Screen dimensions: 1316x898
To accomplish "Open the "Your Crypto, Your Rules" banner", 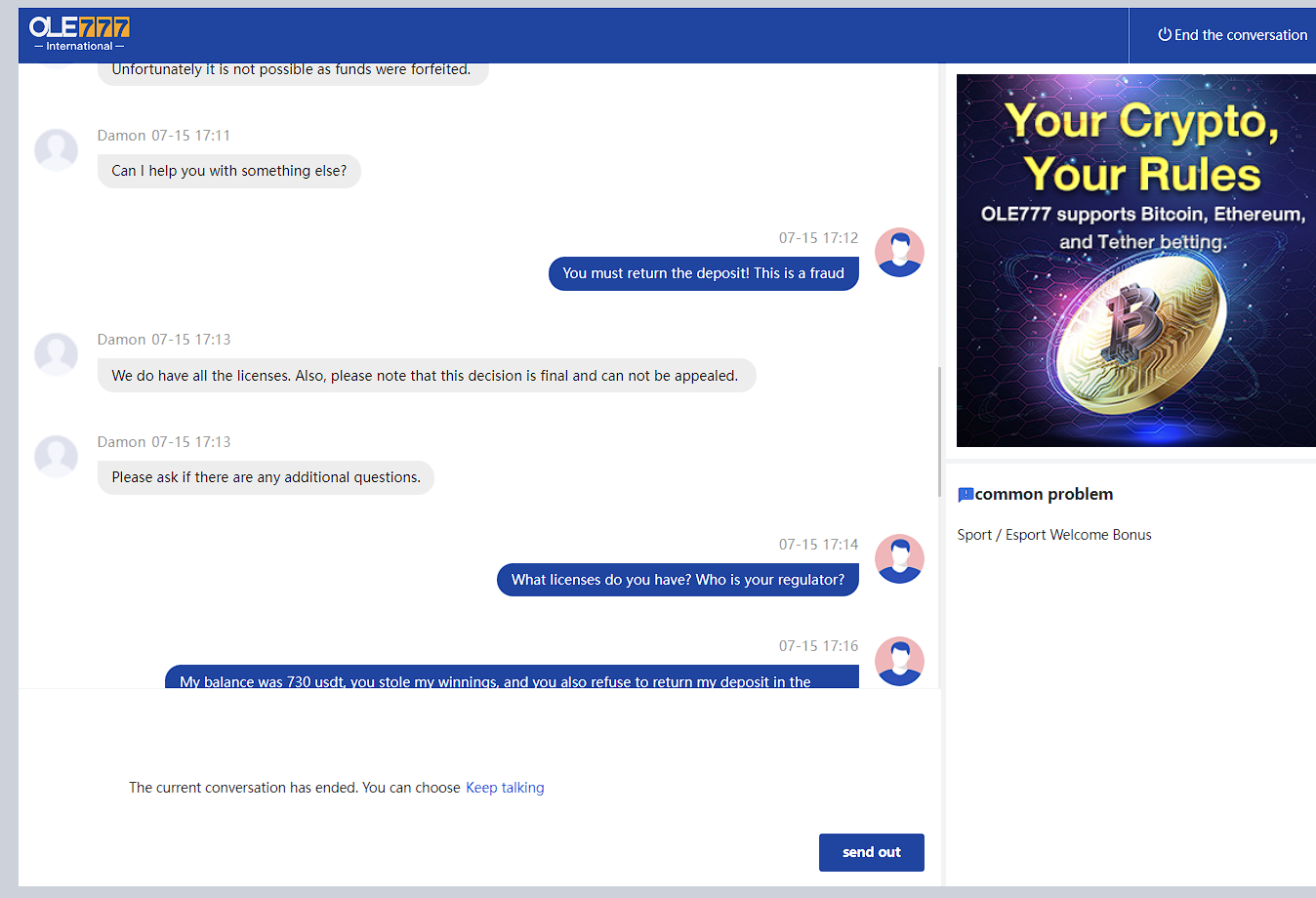I will point(1135,261).
